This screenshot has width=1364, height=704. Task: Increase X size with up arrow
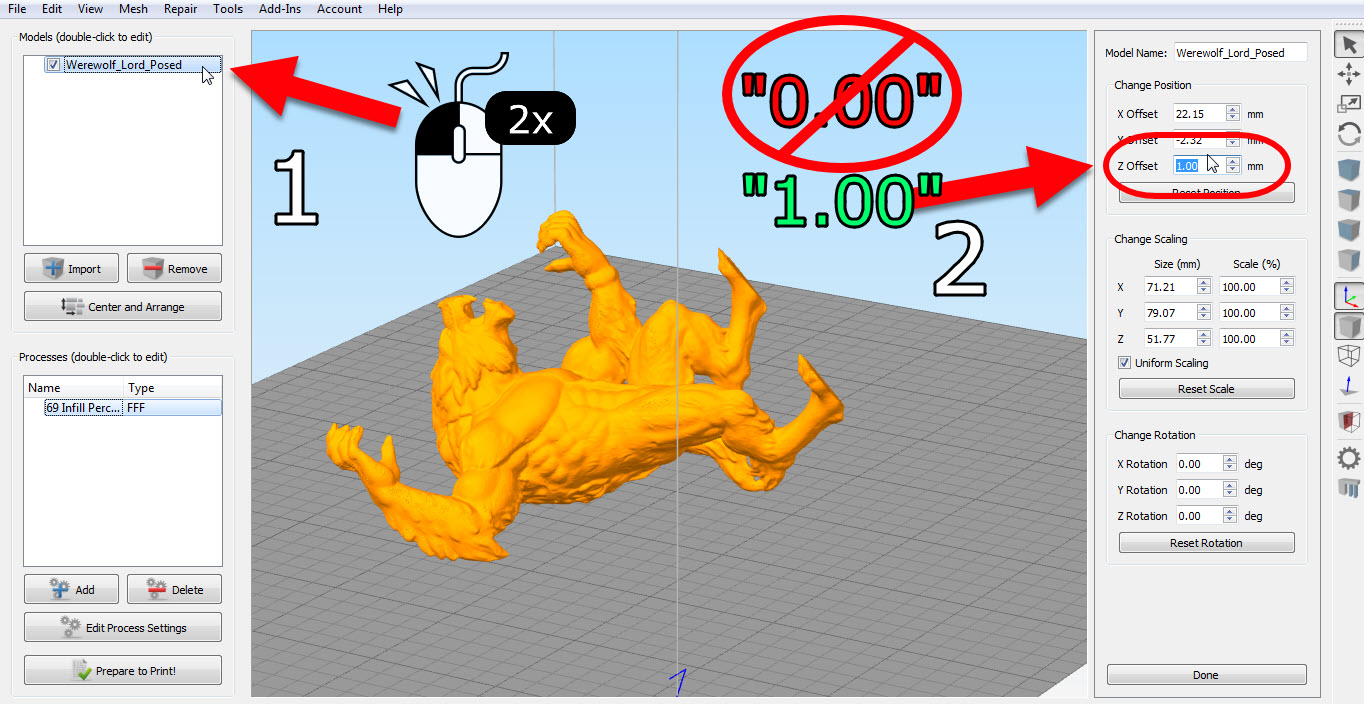click(1205, 282)
